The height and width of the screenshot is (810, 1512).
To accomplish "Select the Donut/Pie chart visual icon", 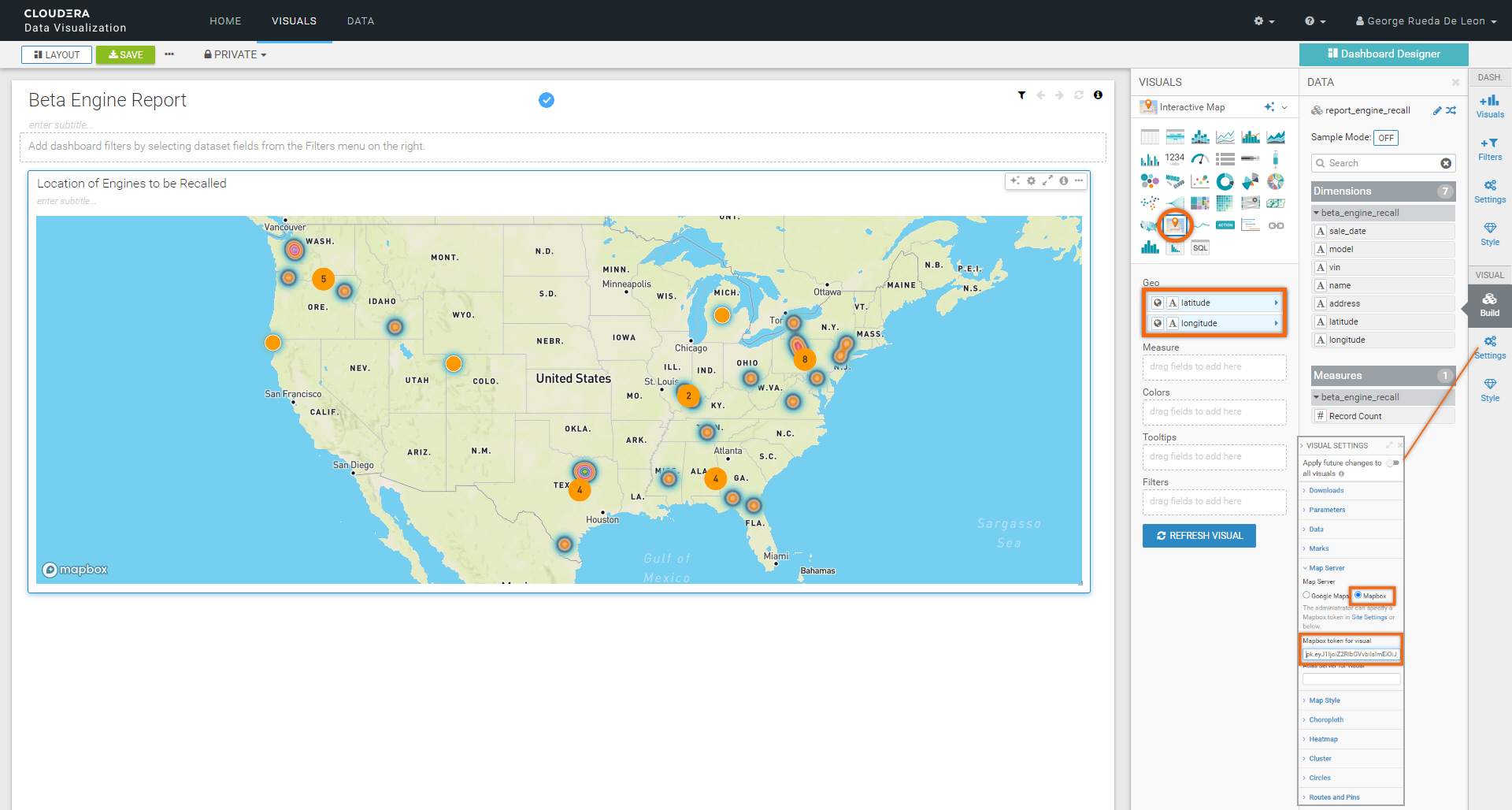I will click(1225, 181).
